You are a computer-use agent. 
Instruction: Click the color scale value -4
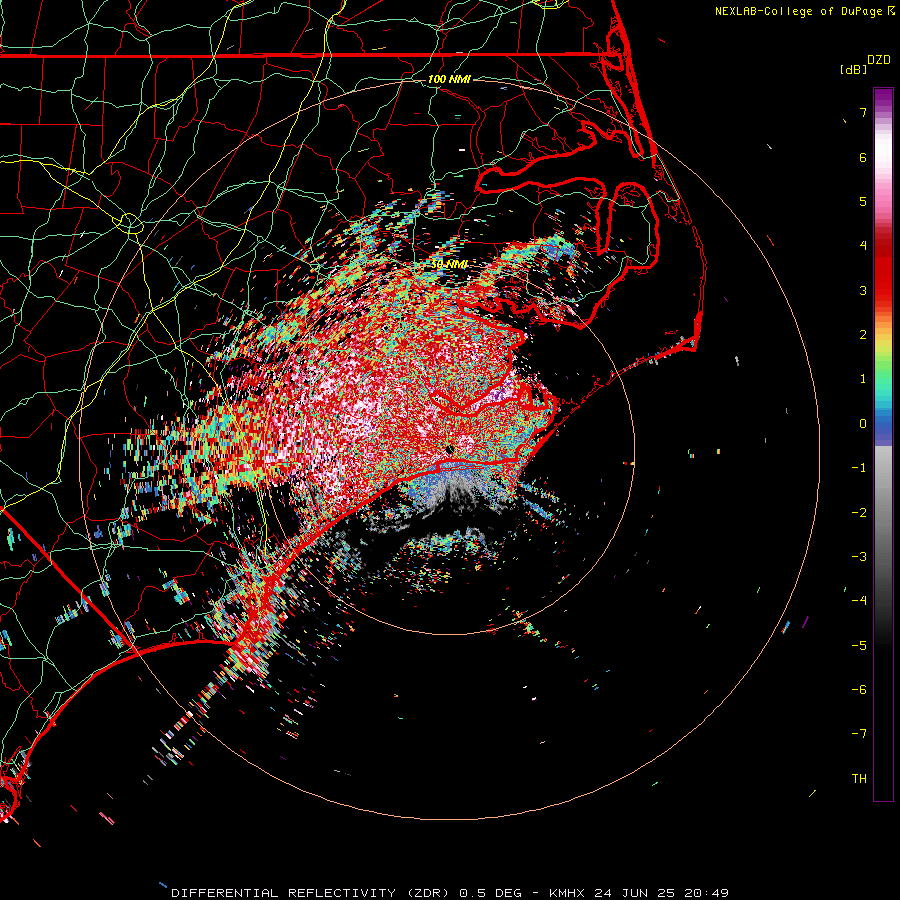pyautogui.click(x=859, y=601)
